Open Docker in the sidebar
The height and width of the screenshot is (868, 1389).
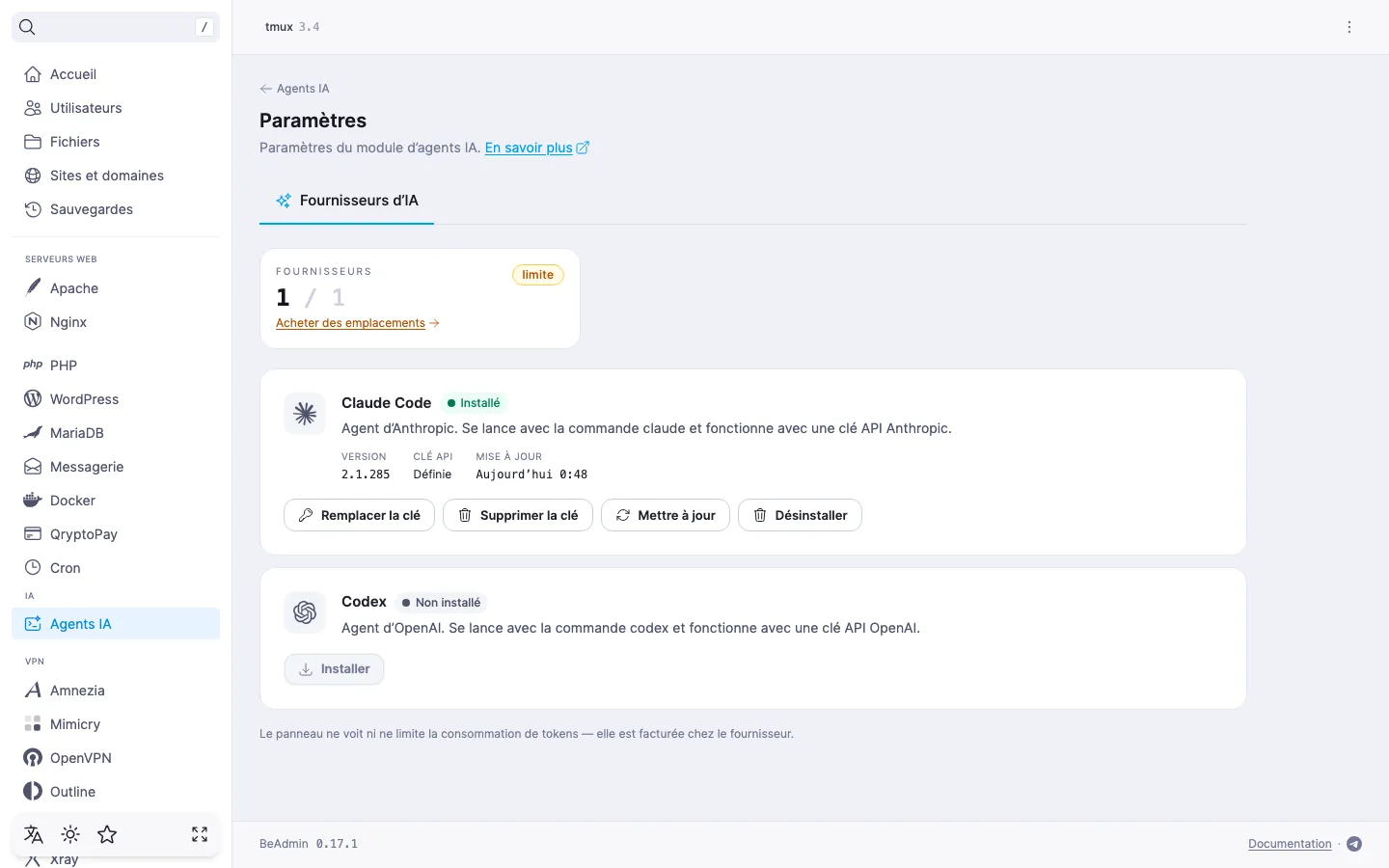pos(116,501)
